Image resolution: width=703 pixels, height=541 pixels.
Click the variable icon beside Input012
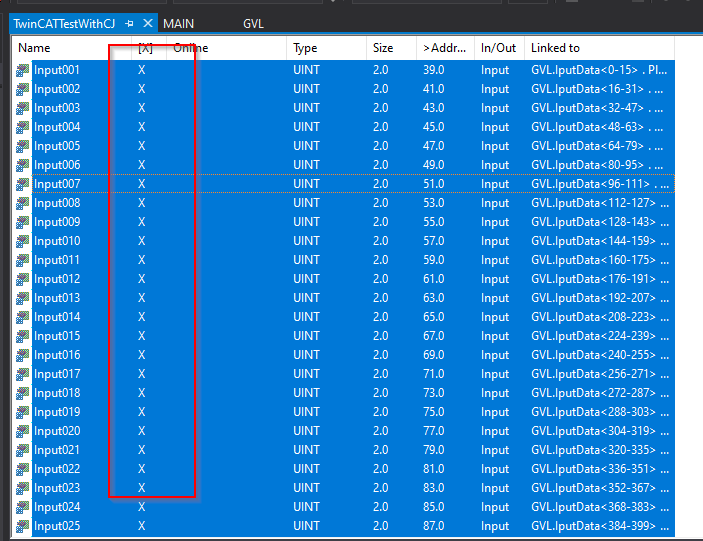[22, 279]
